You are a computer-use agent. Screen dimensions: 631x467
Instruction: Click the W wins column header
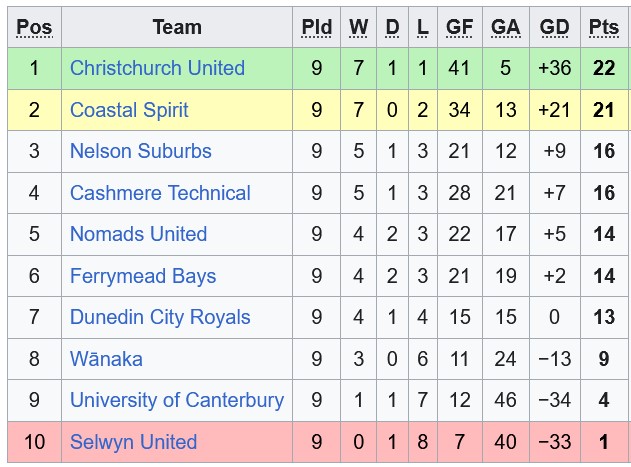pos(359,27)
